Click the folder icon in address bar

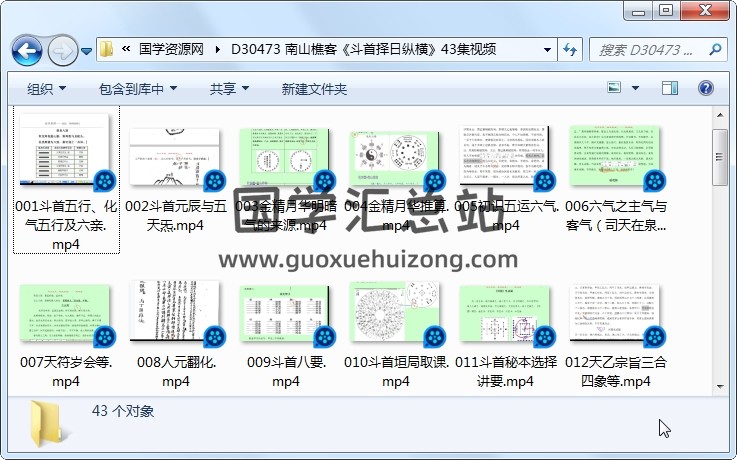(107, 49)
